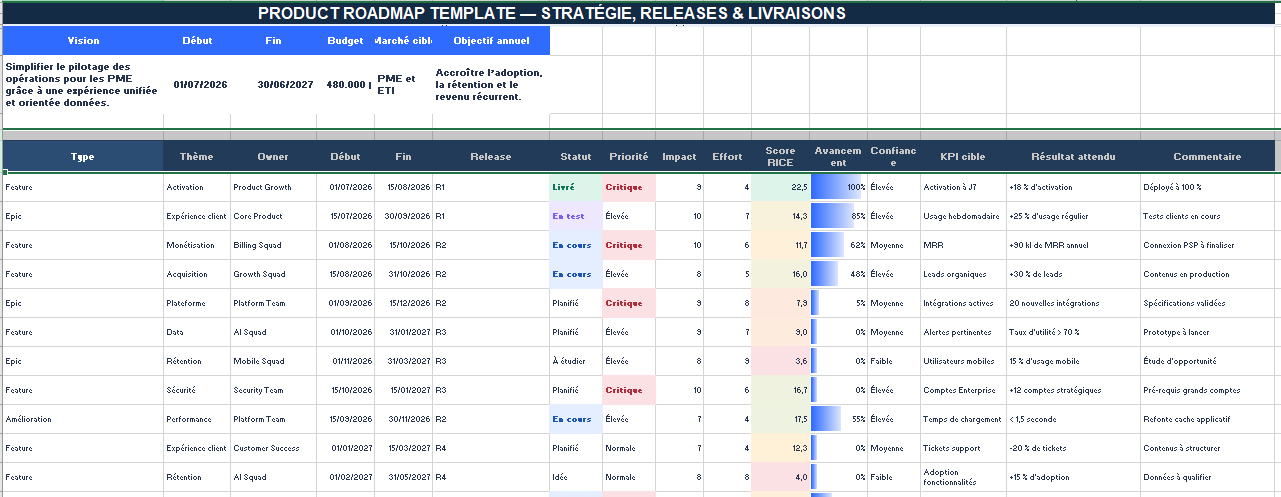Viewport: 1281px width, 497px height.
Task: Click the Mobile Squad owner cell
Action: tap(273, 361)
